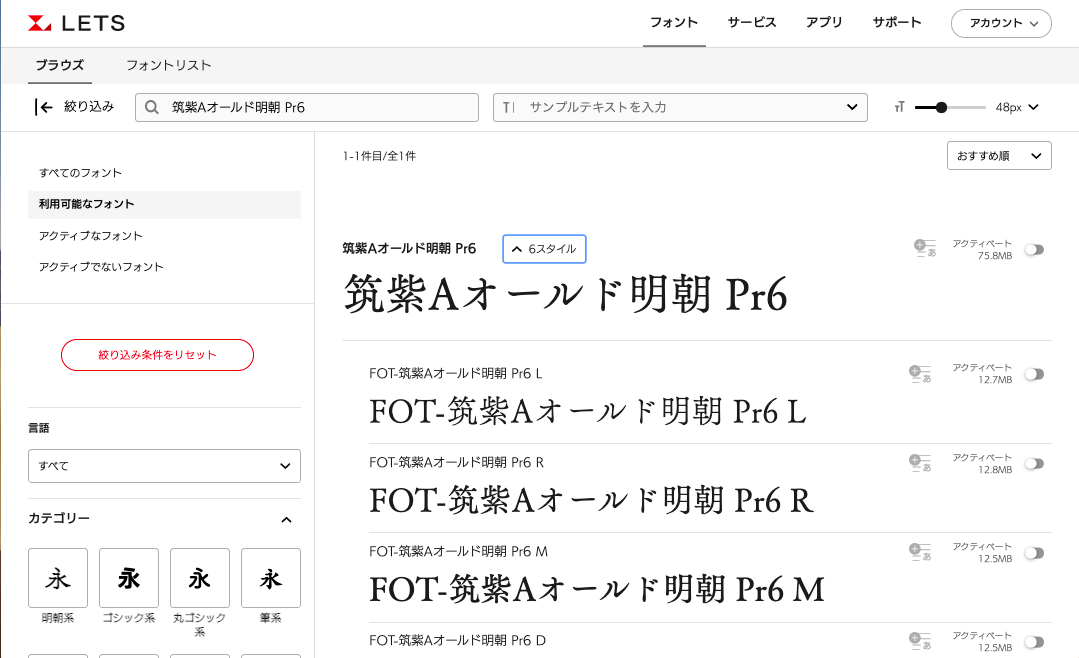The height and width of the screenshot is (658, 1079).
Task: Add FOT-筑紫Aオールド明朝 Pr6 M to font list
Action: click(919, 552)
